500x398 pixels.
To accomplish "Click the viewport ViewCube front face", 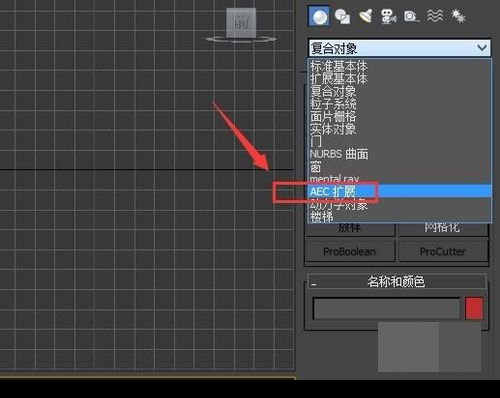I will (241, 23).
